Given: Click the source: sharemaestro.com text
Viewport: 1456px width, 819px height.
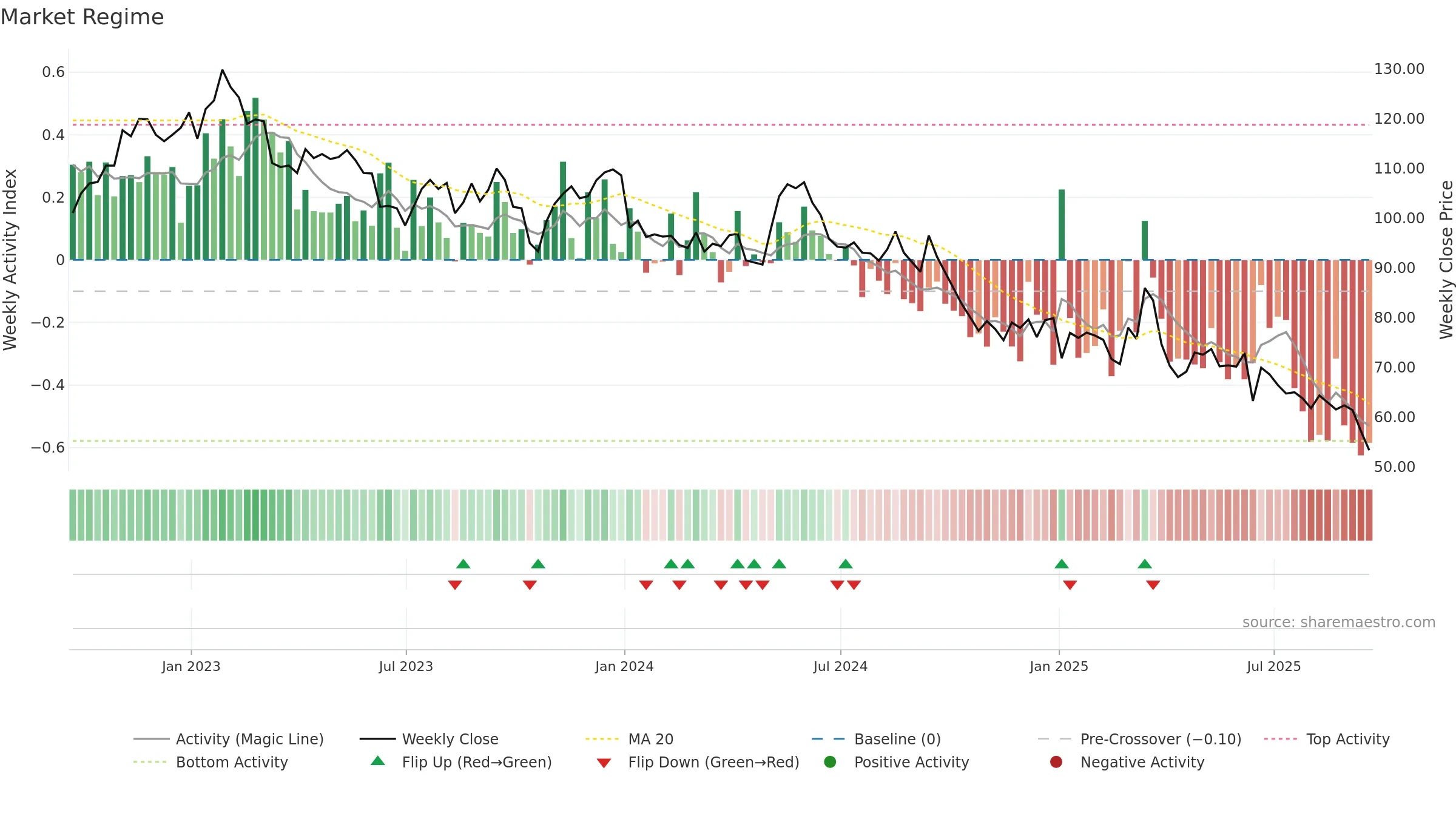Looking at the screenshot, I should (1339, 622).
